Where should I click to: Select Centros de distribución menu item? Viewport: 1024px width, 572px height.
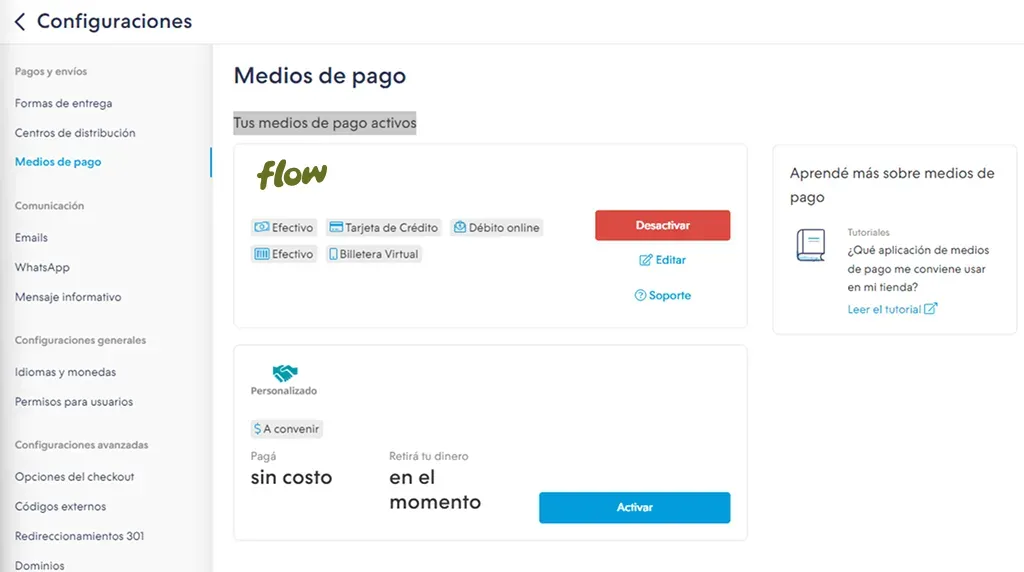tap(75, 133)
